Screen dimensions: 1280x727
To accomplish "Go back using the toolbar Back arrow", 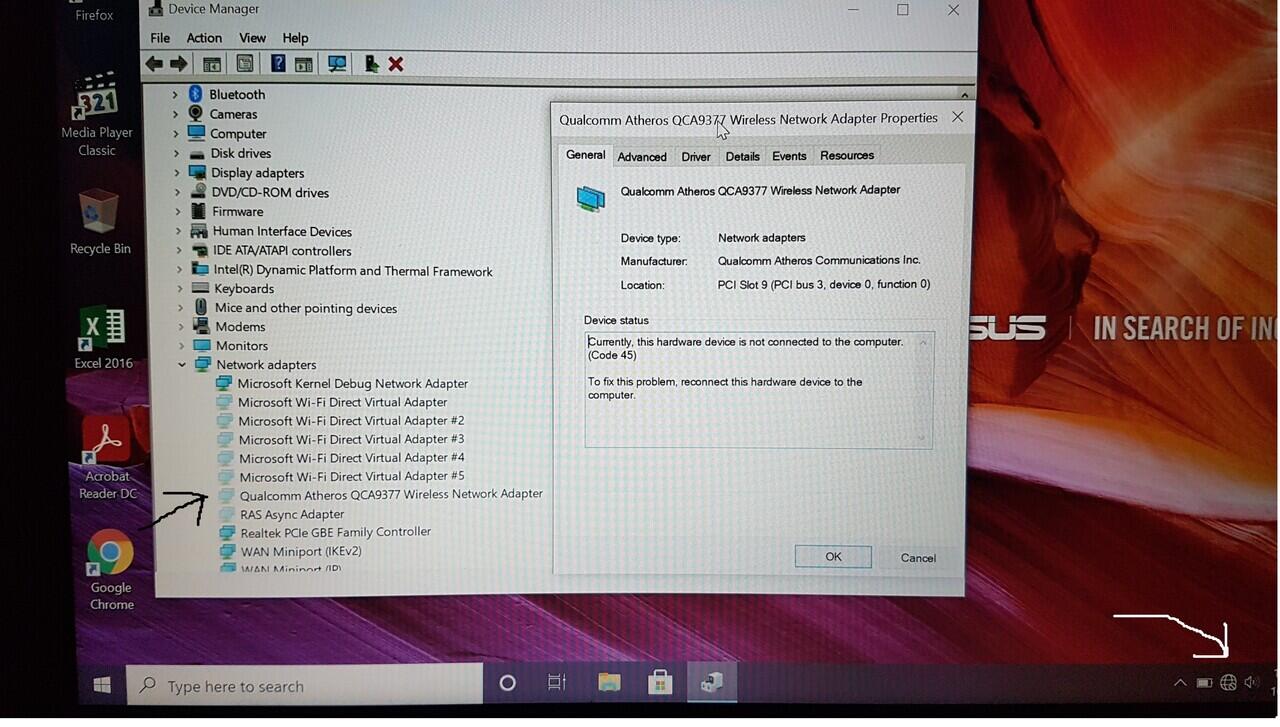I will [x=154, y=64].
